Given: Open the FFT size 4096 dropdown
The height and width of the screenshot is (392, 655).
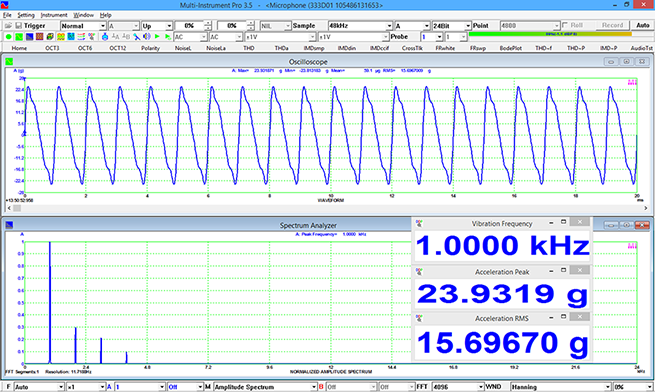Looking at the screenshot, I should [457, 387].
